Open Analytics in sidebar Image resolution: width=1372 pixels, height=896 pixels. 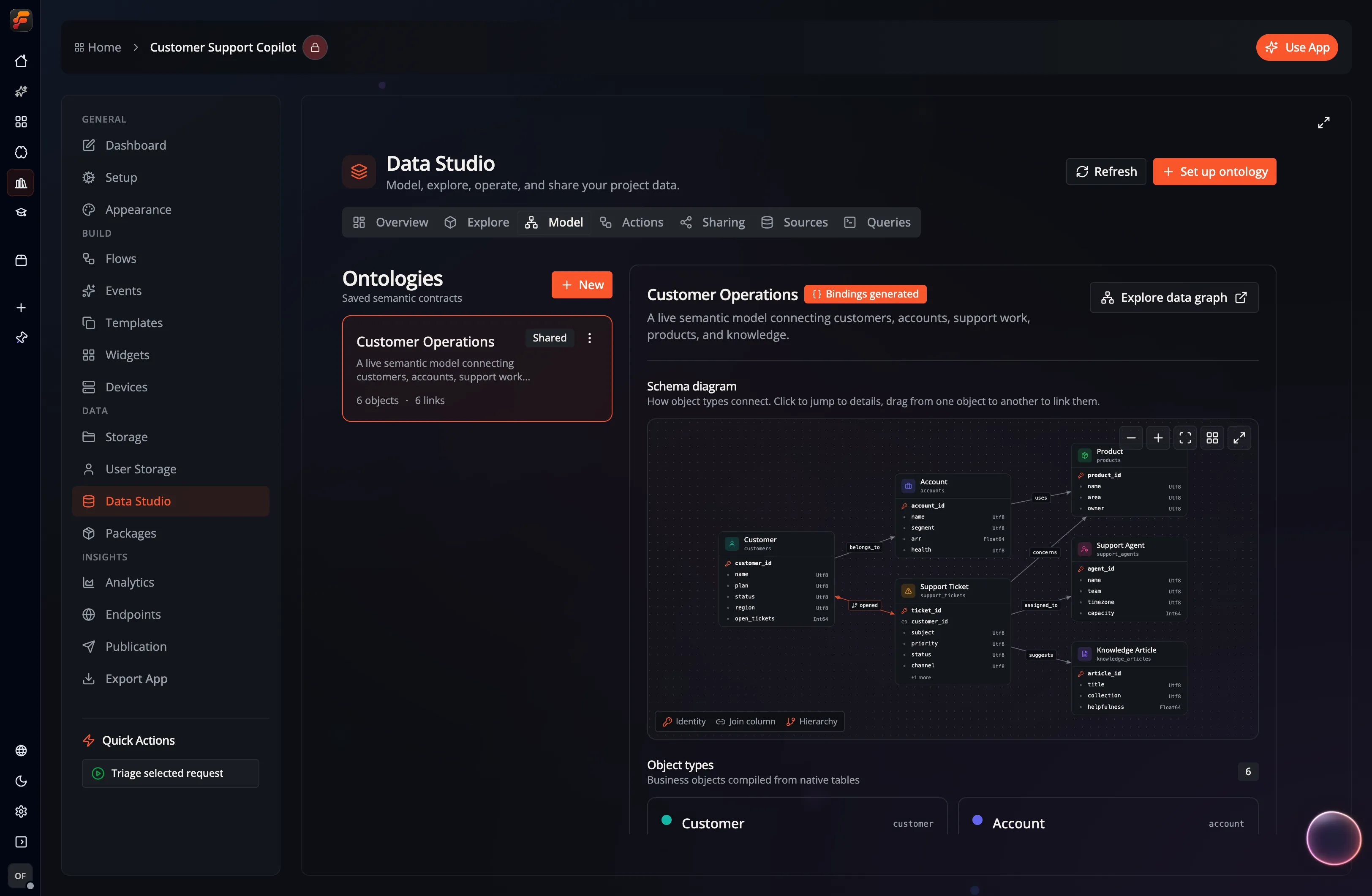tap(171, 582)
